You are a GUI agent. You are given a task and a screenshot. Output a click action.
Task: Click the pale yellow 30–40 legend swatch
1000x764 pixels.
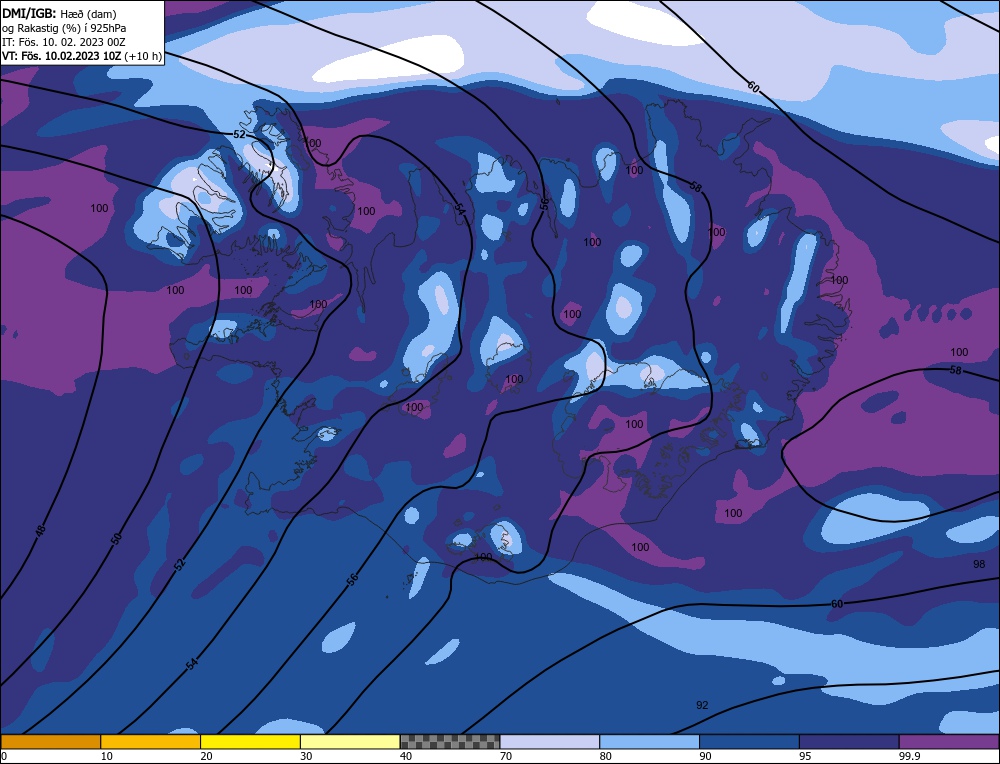coord(350,742)
